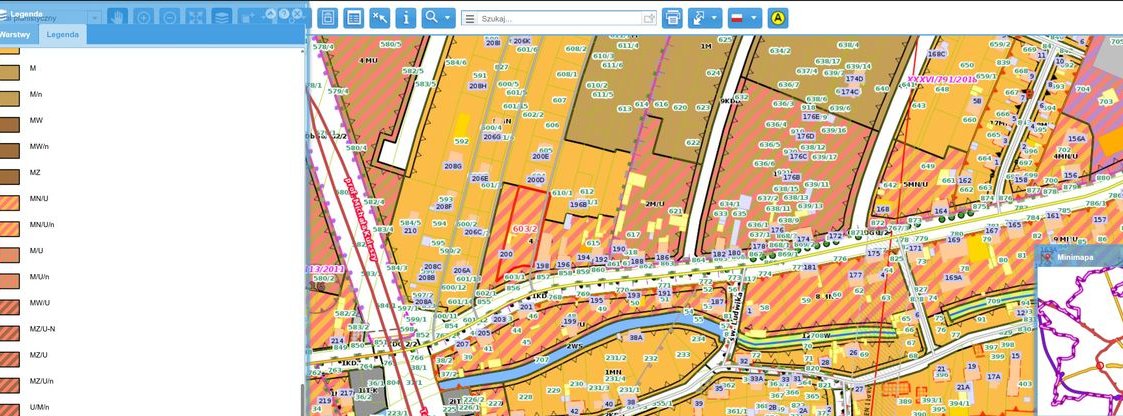
Task: Activate the info identify tool
Action: 405,17
